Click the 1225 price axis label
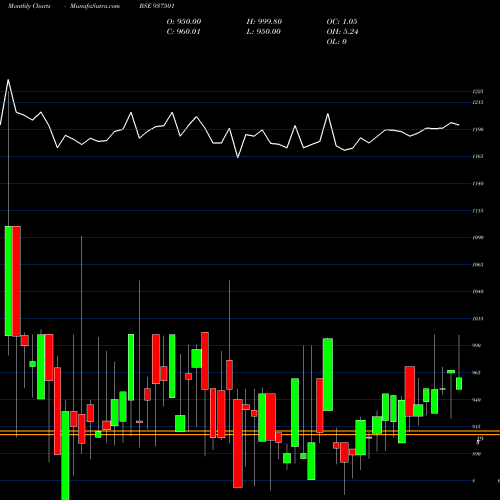 click(x=478, y=91)
